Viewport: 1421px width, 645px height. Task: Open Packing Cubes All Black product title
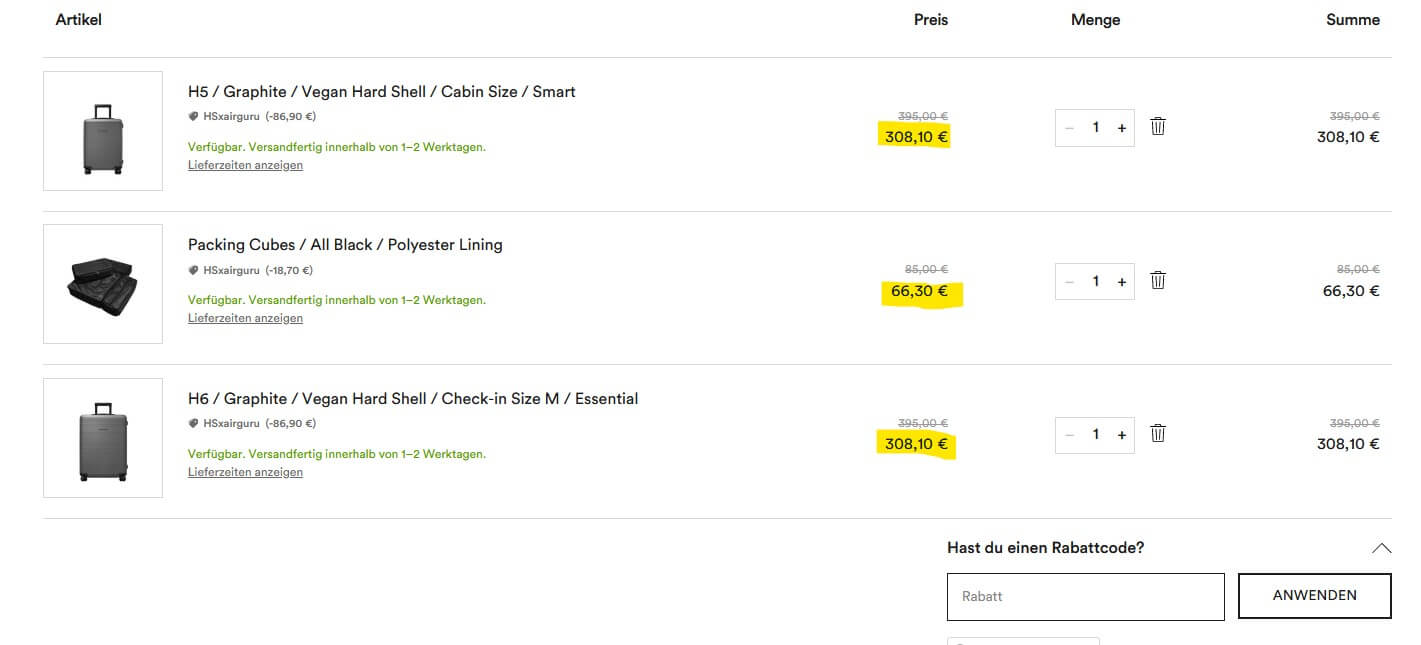point(345,245)
